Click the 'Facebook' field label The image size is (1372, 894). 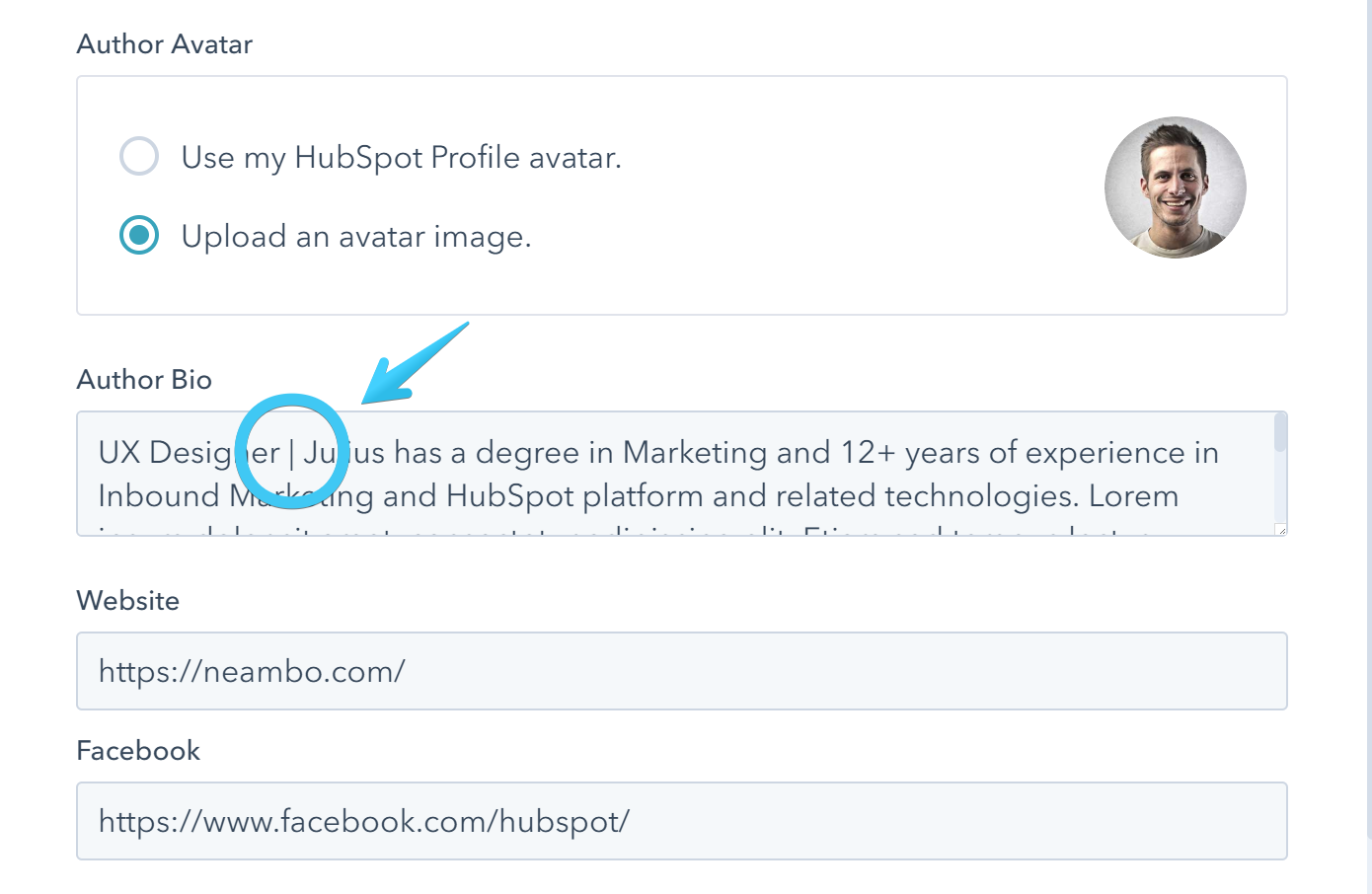click(x=138, y=751)
